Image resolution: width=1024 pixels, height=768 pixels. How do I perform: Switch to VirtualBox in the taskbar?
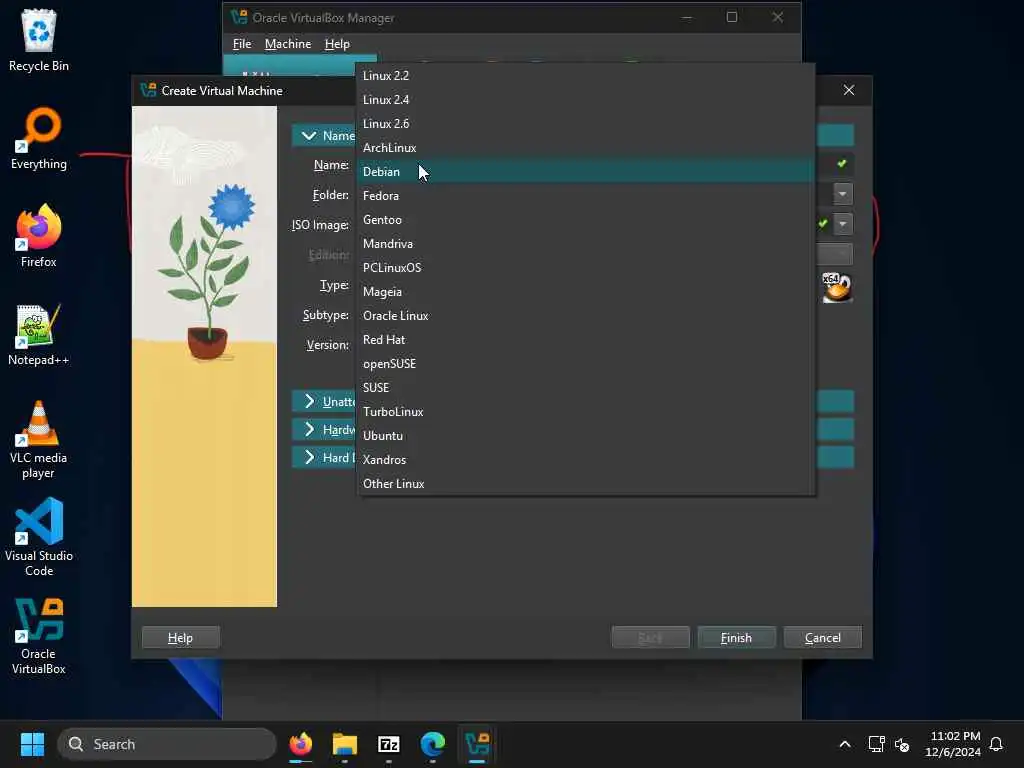point(477,744)
